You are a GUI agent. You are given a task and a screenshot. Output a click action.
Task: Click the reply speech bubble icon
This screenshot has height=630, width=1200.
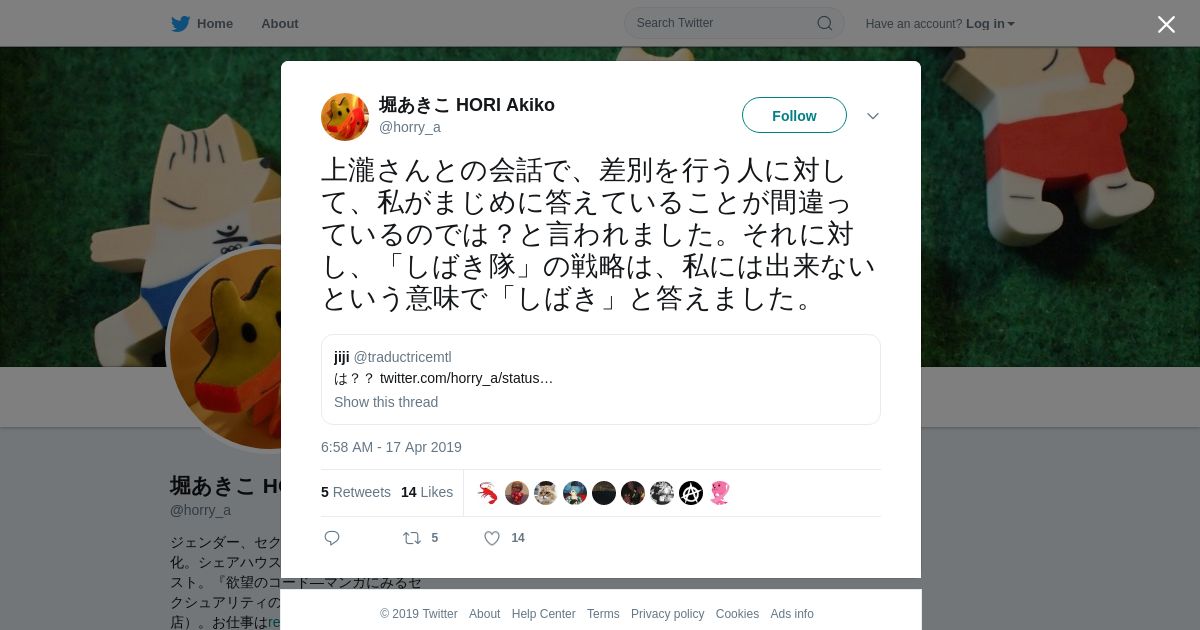click(332, 538)
